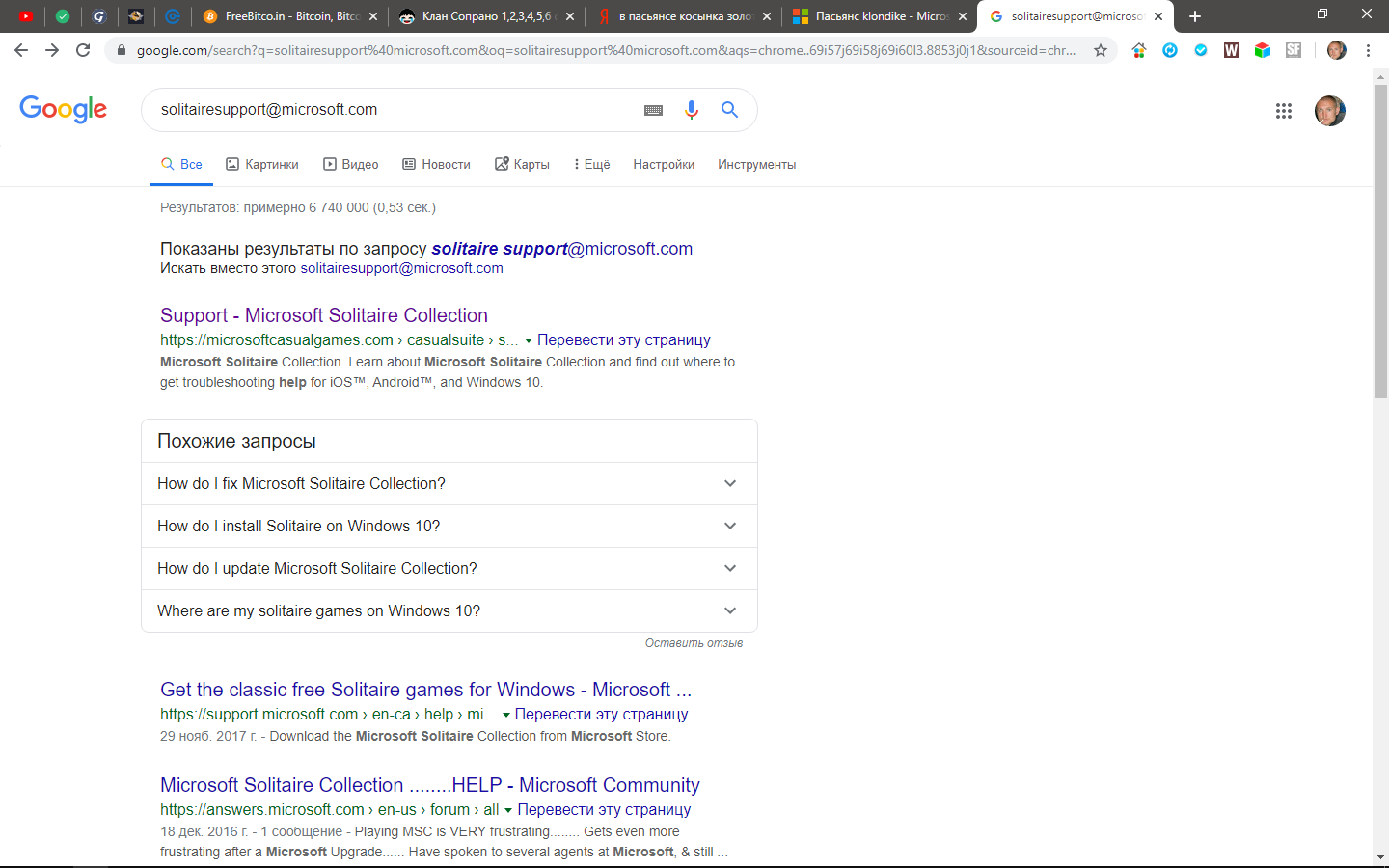Open the Chrome three-dot menu
Viewport: 1389px width, 868px height.
[1368, 50]
